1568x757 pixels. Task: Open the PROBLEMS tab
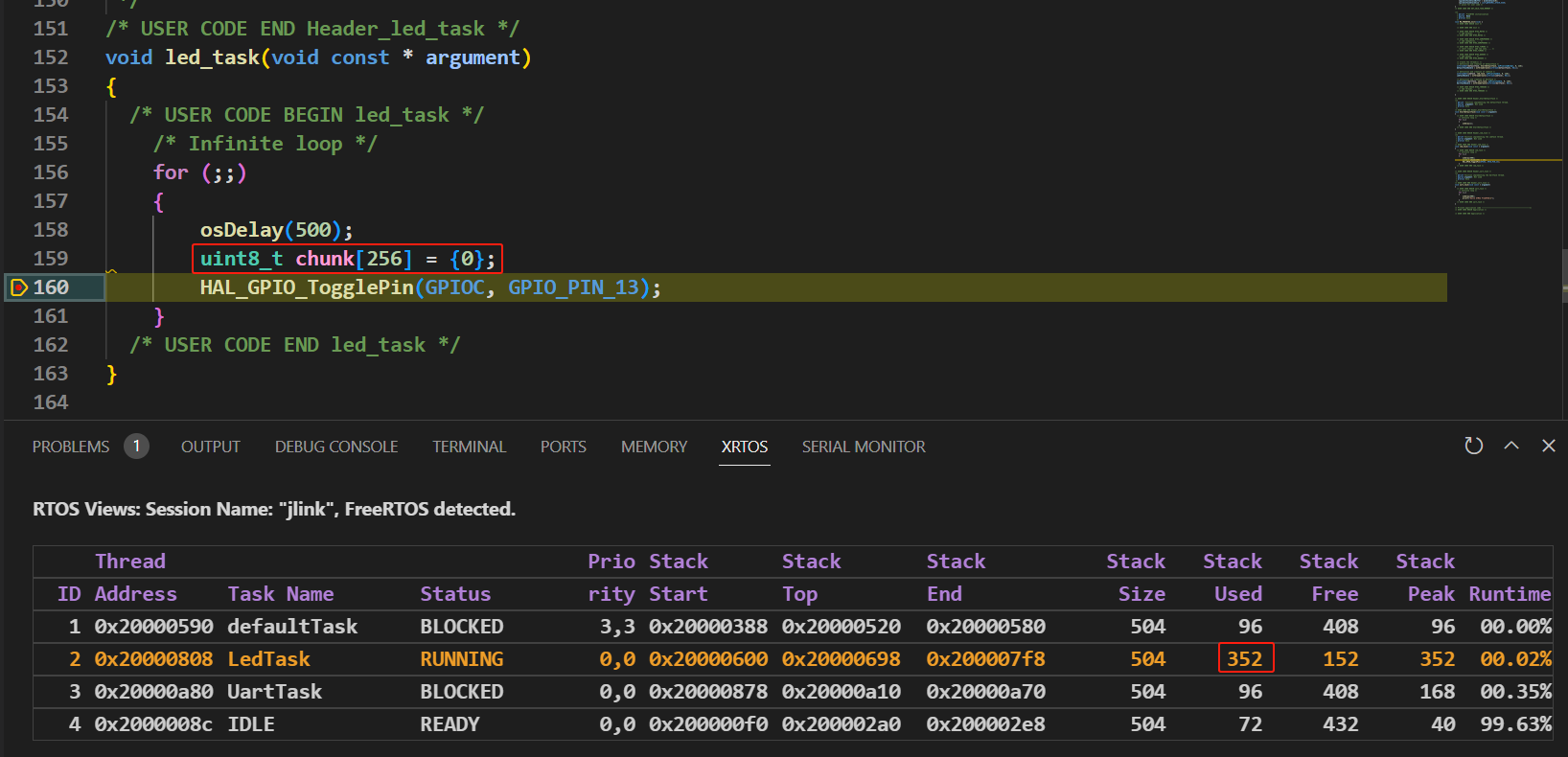click(x=71, y=447)
